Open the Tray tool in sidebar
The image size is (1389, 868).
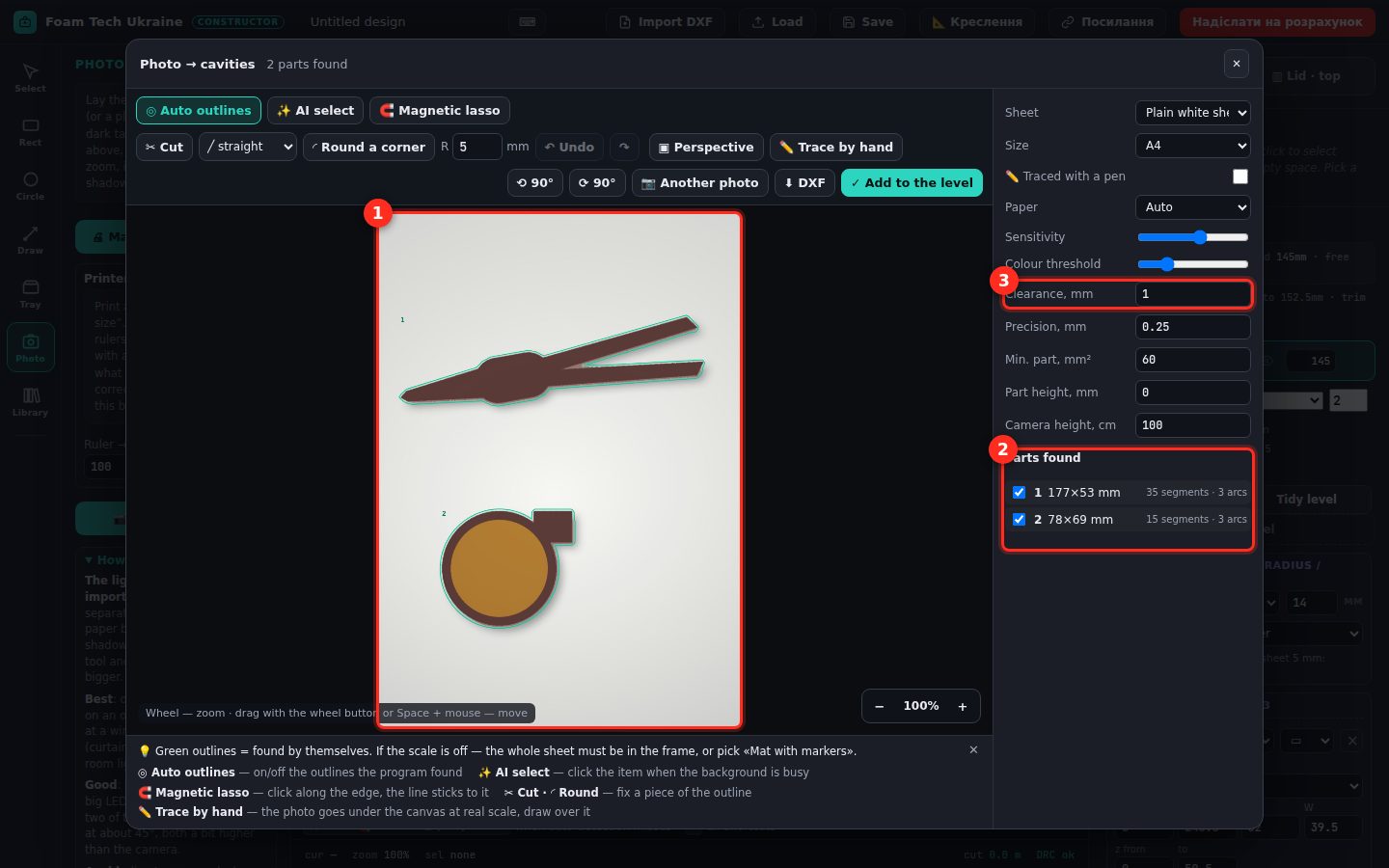pyautogui.click(x=30, y=293)
